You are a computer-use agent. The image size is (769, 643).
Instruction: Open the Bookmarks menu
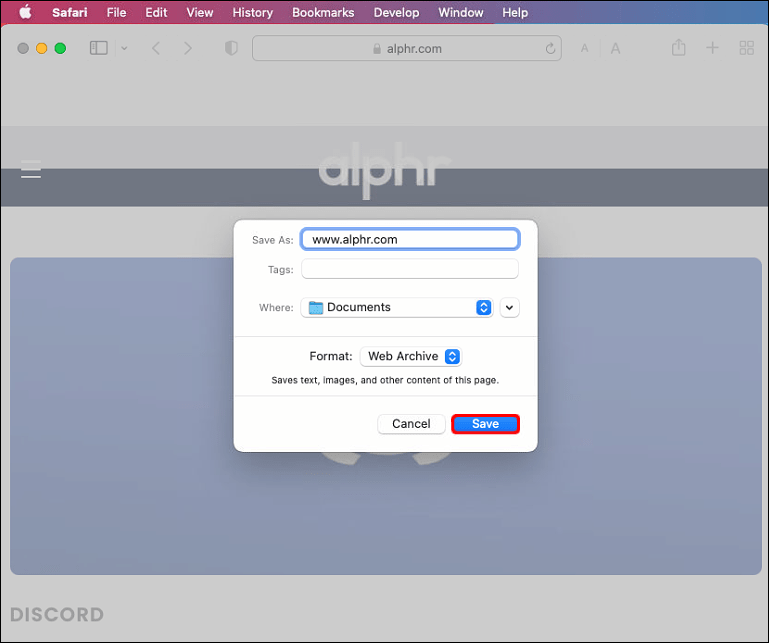pos(323,12)
